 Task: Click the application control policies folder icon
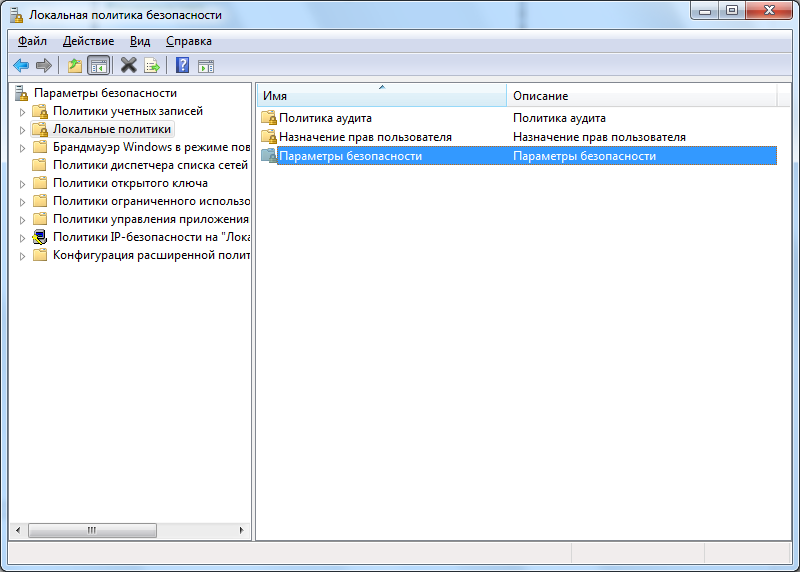click(x=40, y=219)
